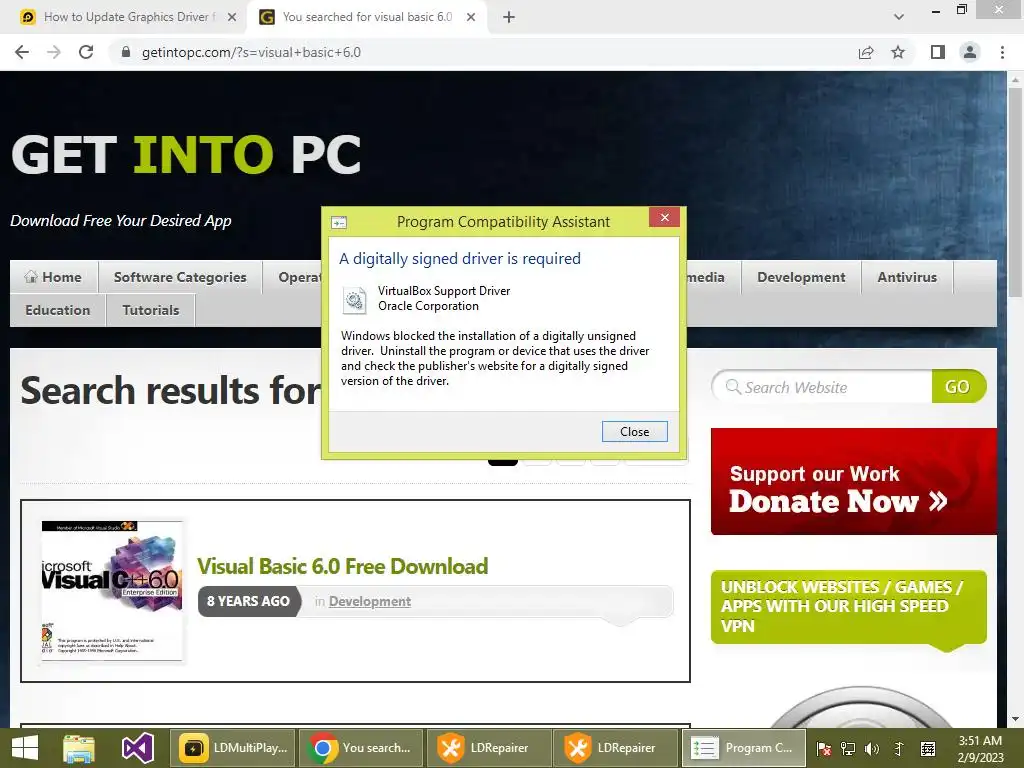Close the visual basic 6.0 search tab

coord(471,17)
